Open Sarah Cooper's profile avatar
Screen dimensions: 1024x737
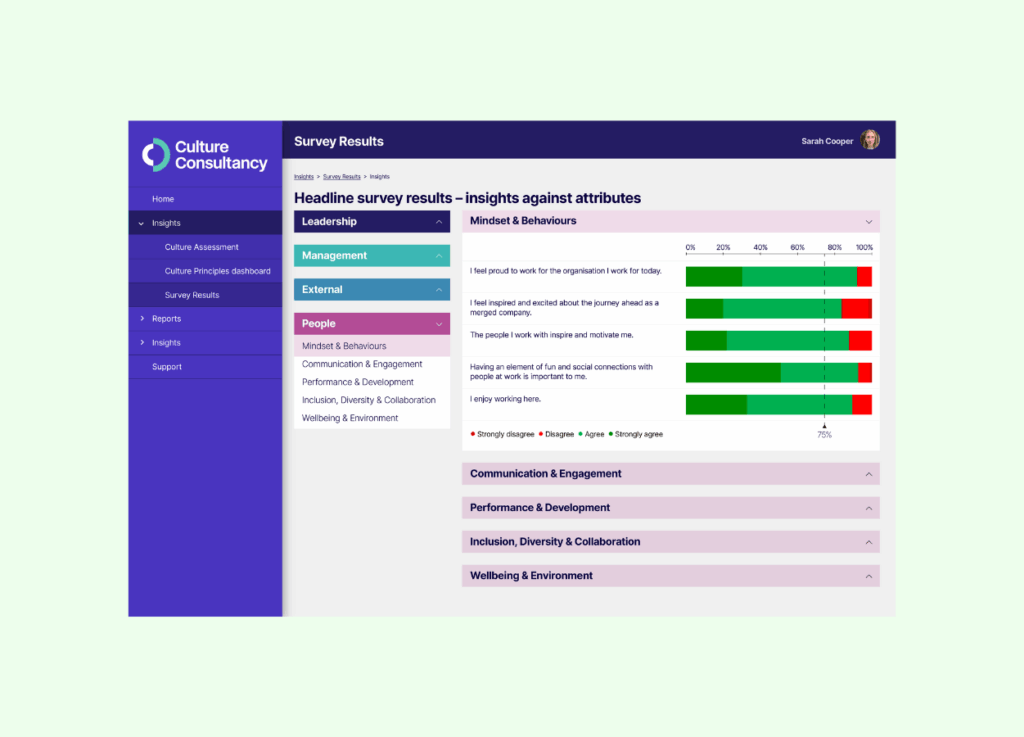pyautogui.click(x=870, y=141)
